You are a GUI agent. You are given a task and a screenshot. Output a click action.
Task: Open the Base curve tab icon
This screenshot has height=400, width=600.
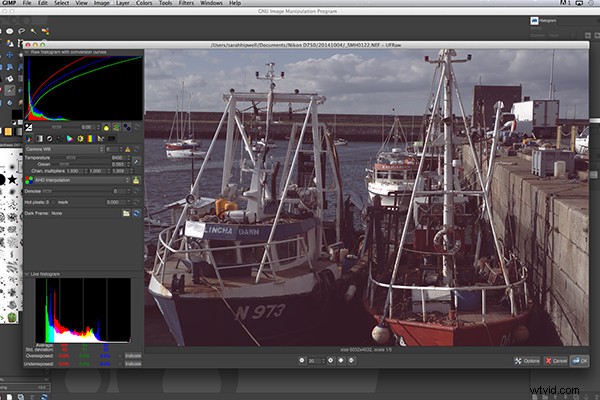(x=59, y=139)
